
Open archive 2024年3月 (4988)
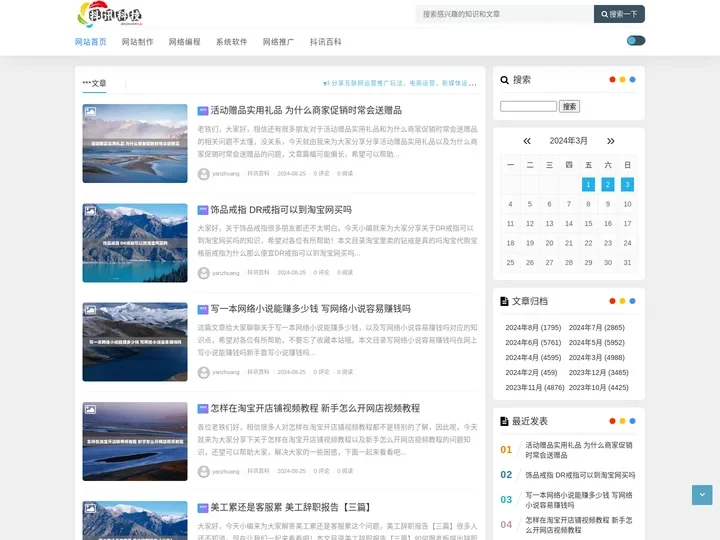point(596,357)
